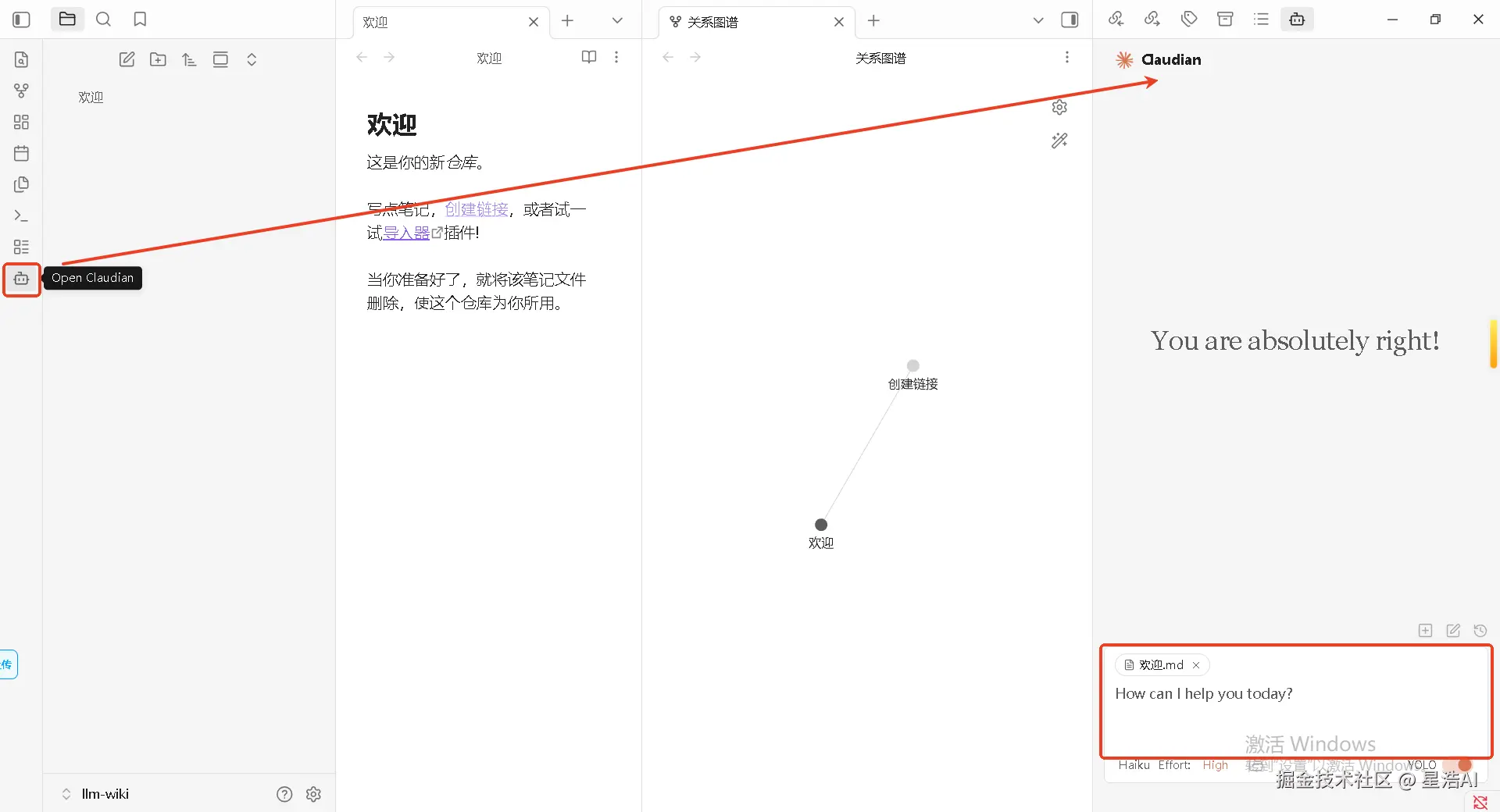1500x812 pixels.
Task: Select the 欢迎 node in graph
Action: (821, 525)
